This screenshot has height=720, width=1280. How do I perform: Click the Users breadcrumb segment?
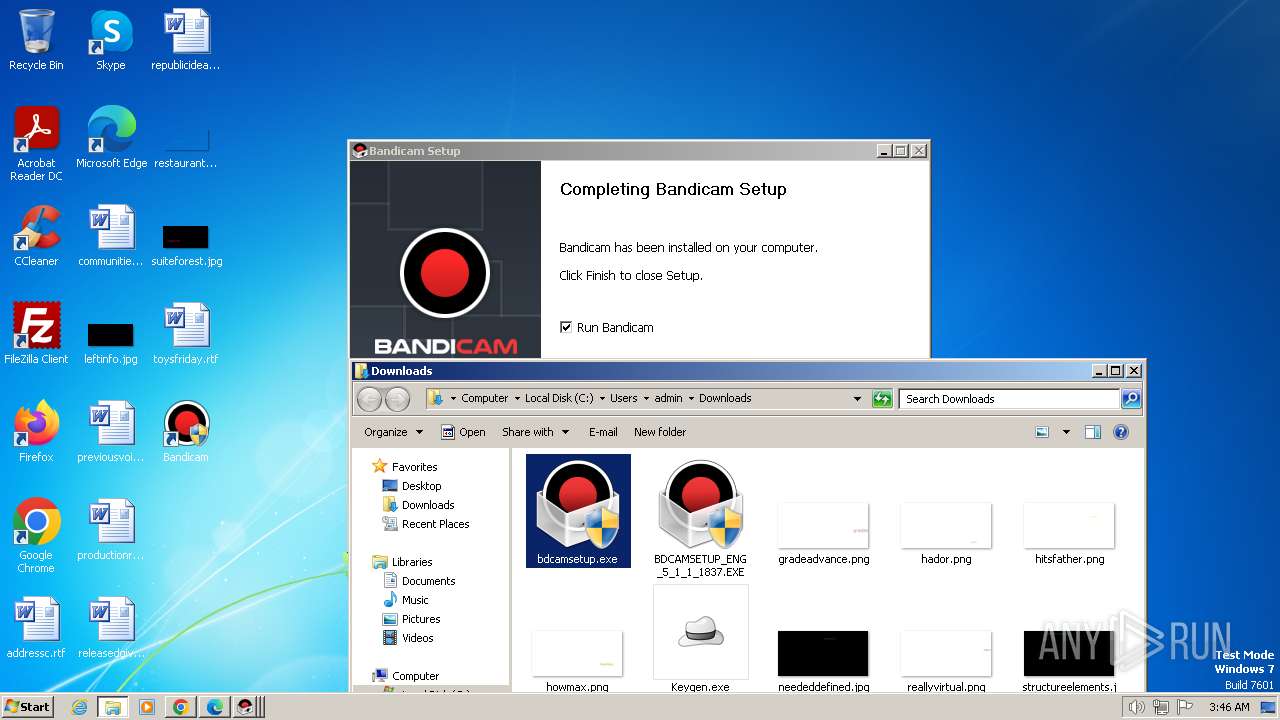click(x=624, y=398)
